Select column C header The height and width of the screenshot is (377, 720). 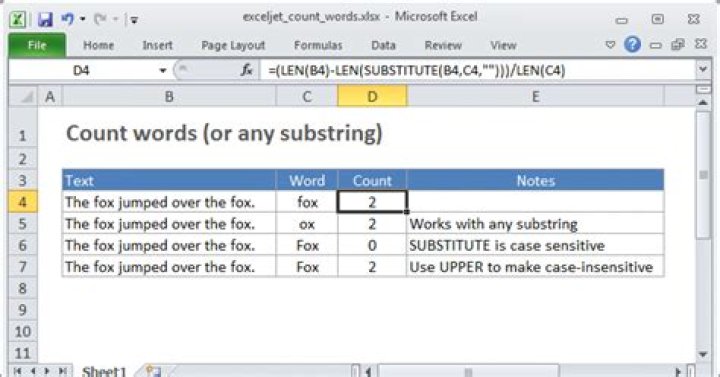coord(307,96)
